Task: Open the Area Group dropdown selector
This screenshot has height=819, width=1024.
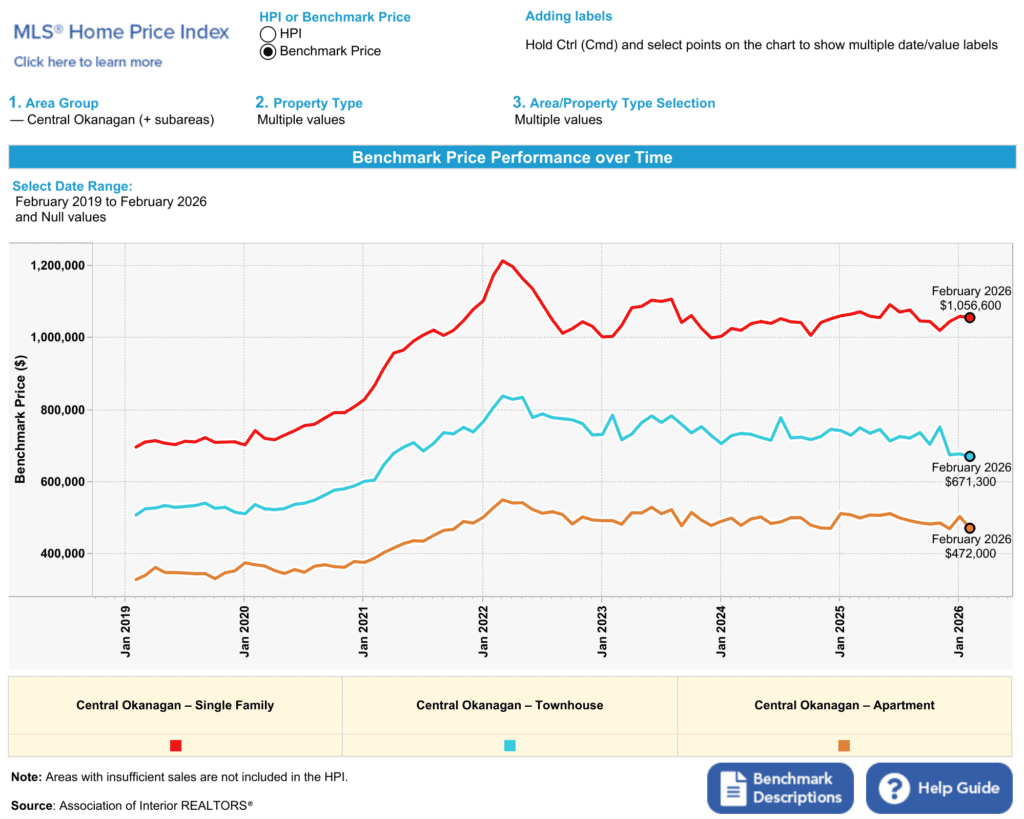Action: click(x=112, y=120)
